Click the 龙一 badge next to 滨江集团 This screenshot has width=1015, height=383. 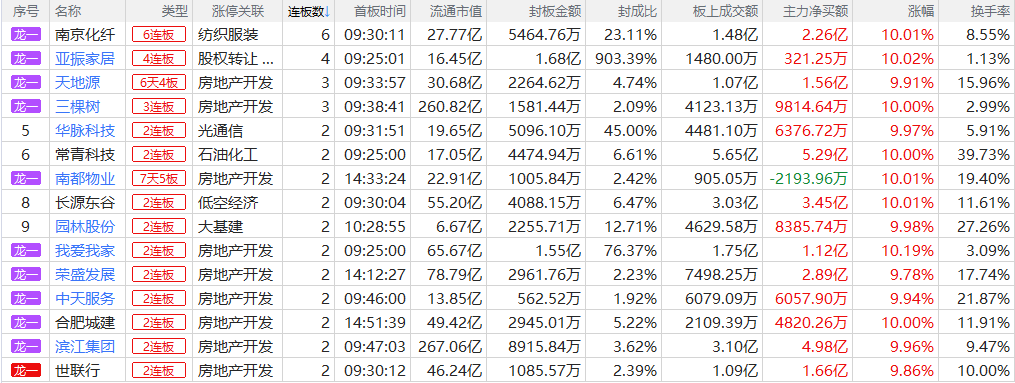click(26, 347)
